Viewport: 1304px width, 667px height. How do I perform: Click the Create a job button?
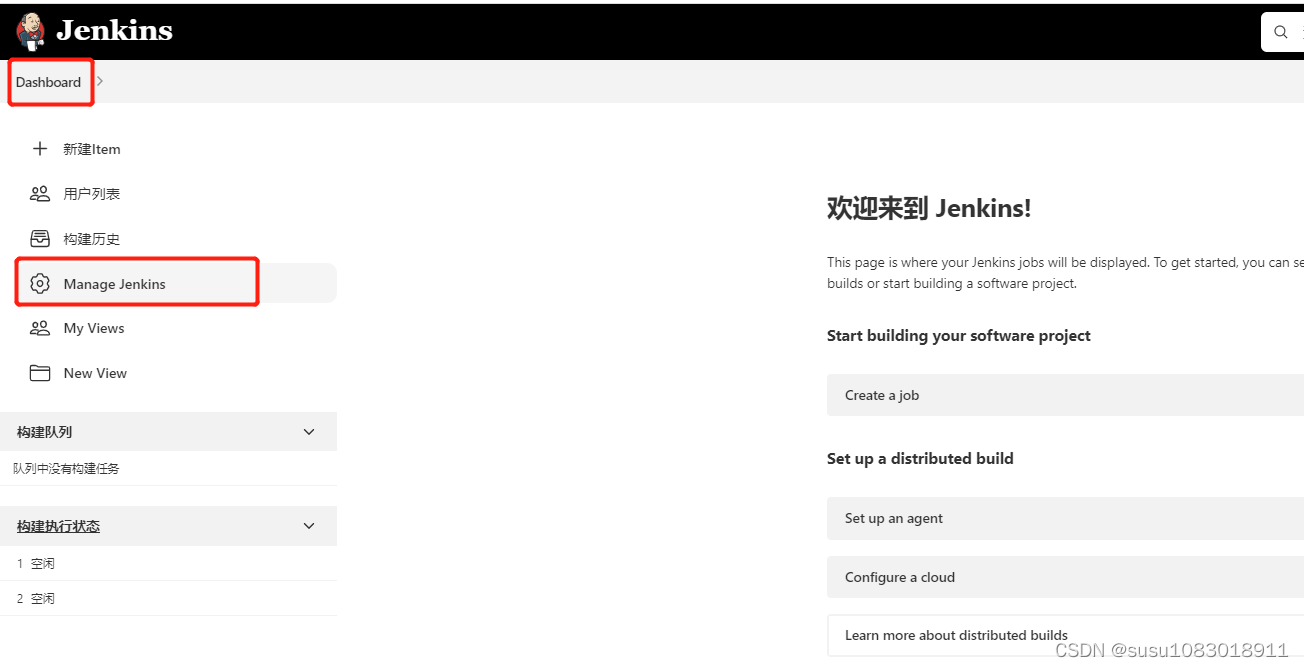pos(1065,395)
